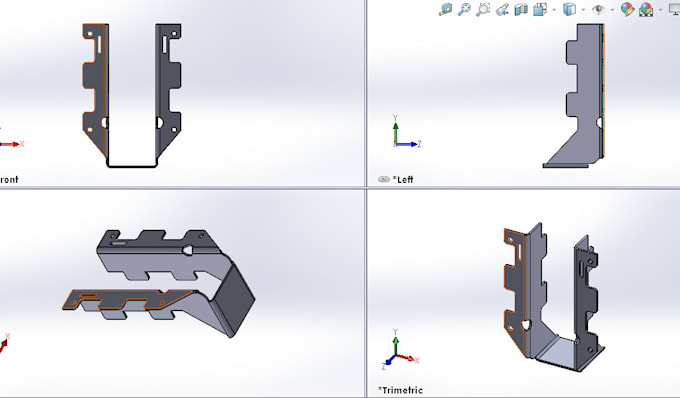Click the coordinate triad in the Trimetric view
This screenshot has height=398, width=680.
pyautogui.click(x=400, y=349)
